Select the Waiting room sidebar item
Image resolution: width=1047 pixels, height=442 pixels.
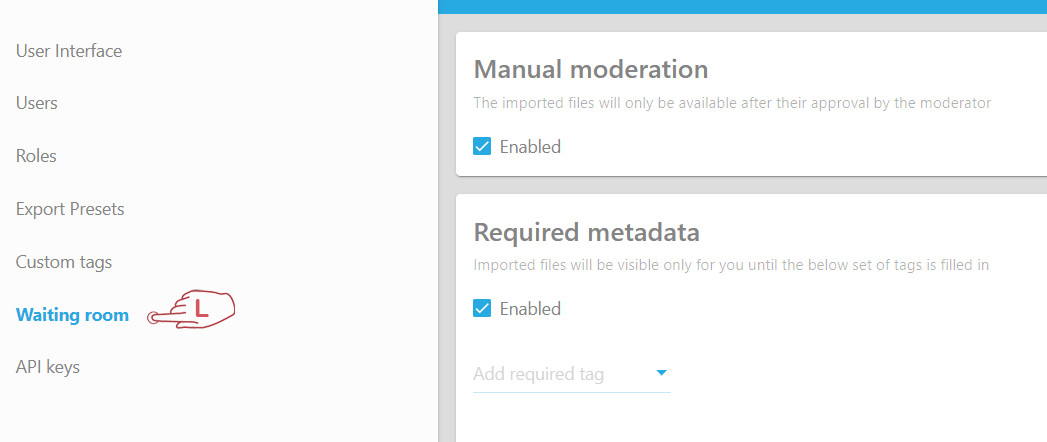tap(72, 315)
